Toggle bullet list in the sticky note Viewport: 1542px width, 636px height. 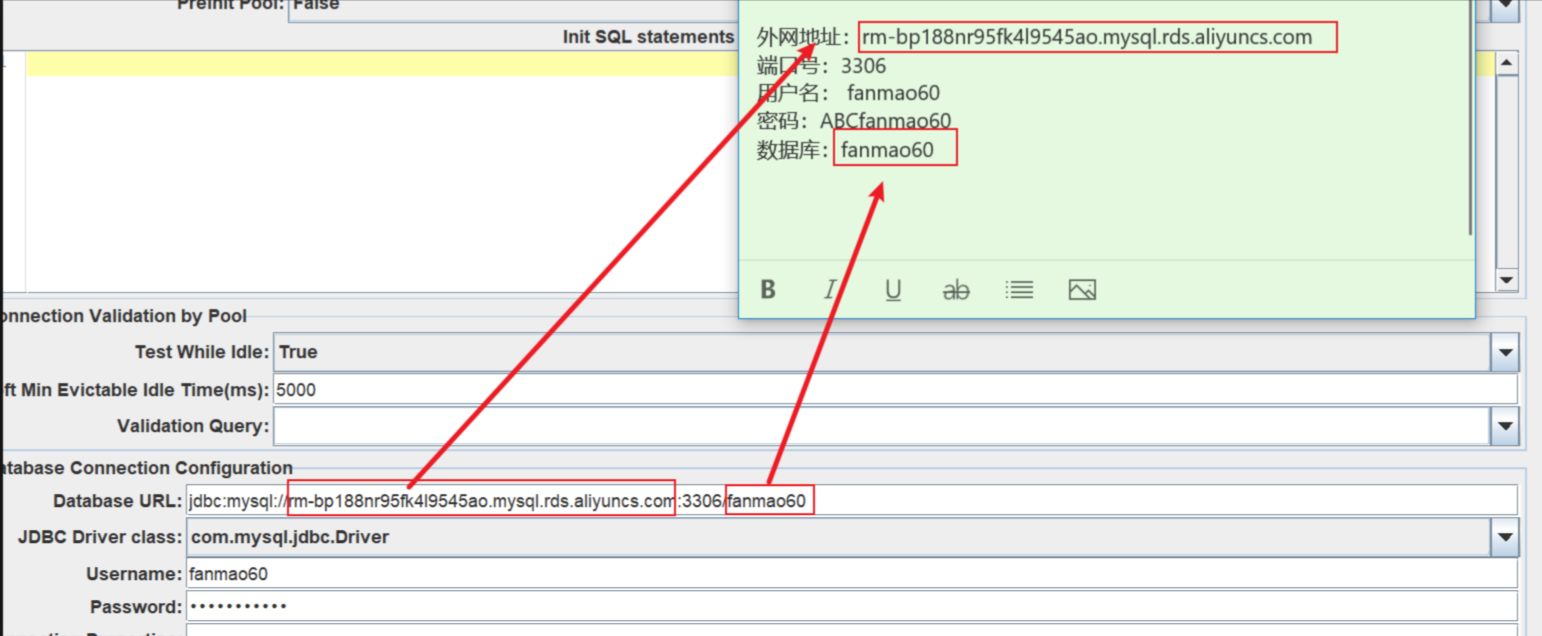(1019, 290)
